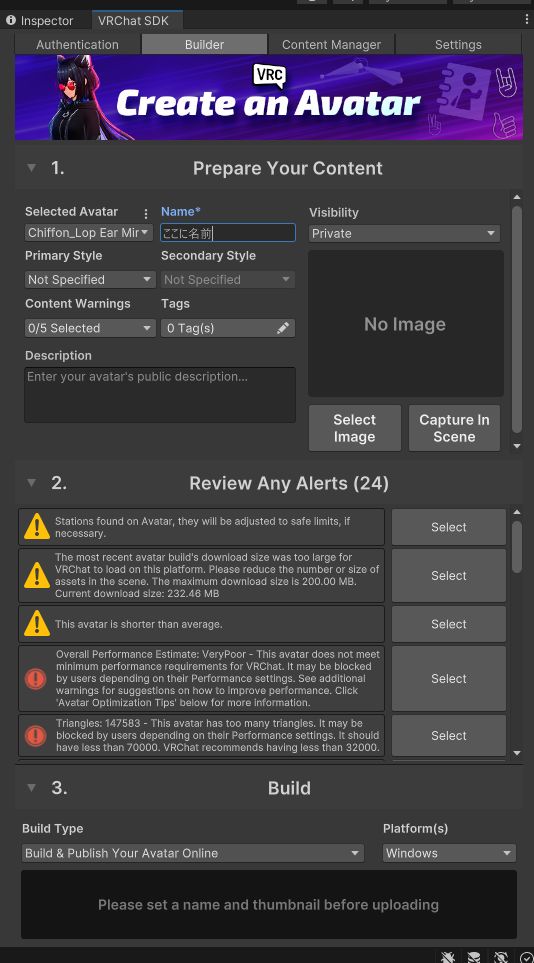
Task: Collapse the Prepare Your Content section
Action: coord(31,168)
